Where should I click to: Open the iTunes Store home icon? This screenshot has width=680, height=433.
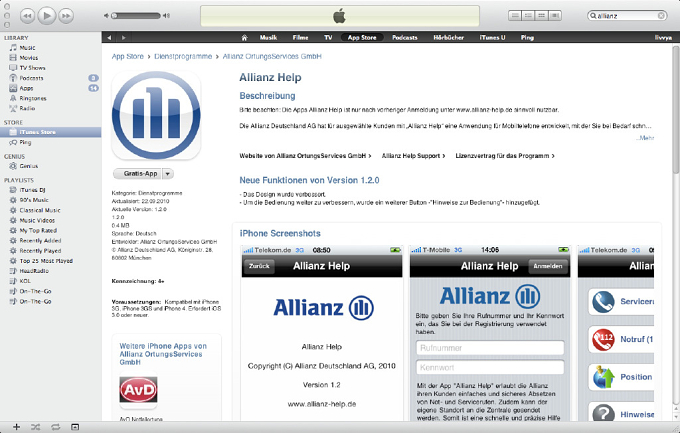pos(245,38)
